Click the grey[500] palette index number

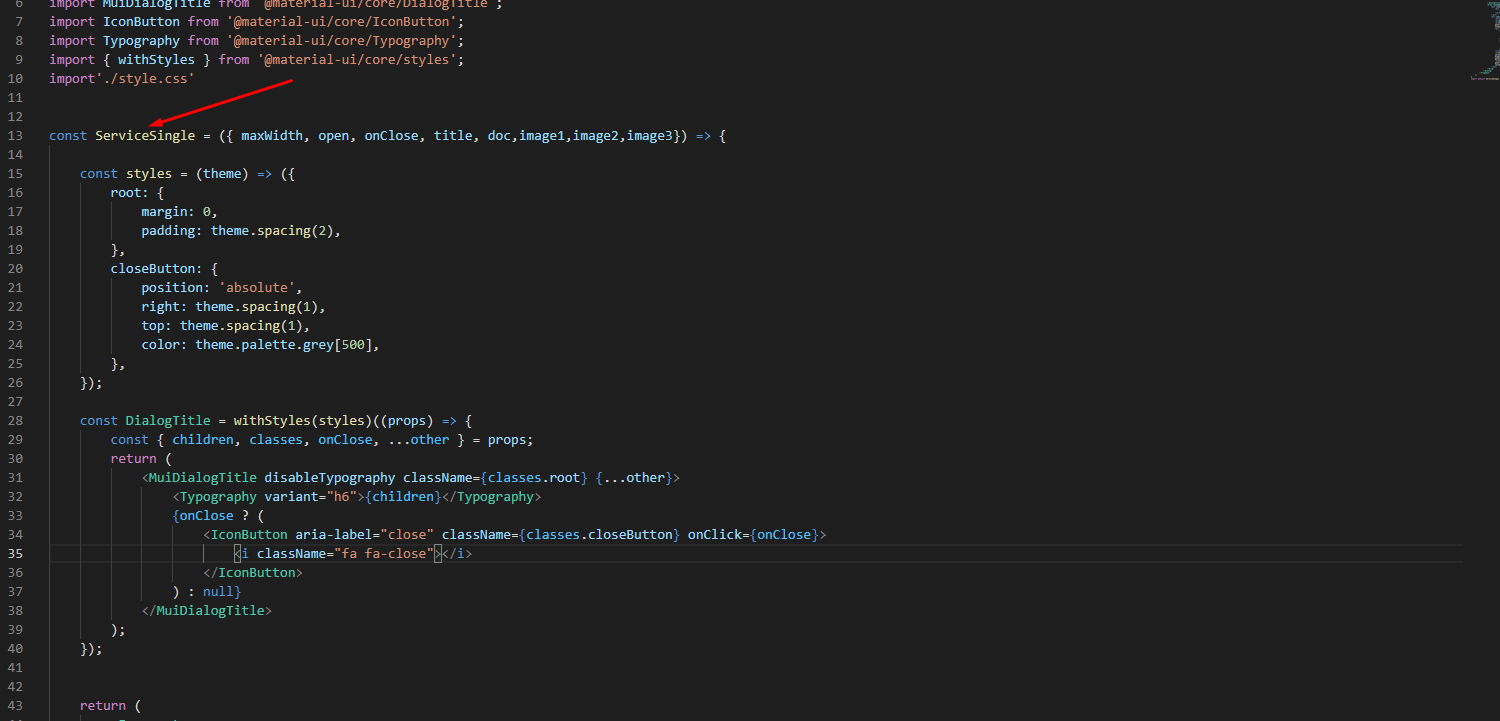[357, 345]
